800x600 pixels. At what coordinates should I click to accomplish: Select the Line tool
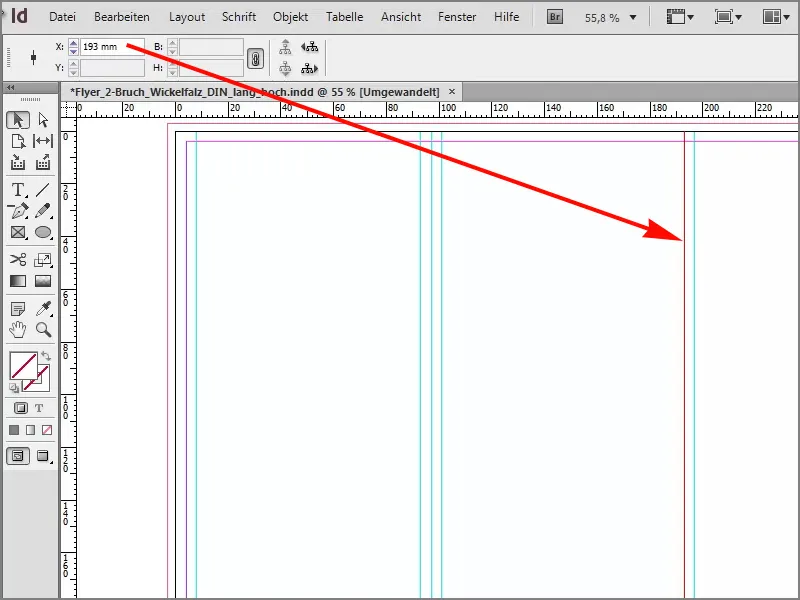tap(43, 190)
